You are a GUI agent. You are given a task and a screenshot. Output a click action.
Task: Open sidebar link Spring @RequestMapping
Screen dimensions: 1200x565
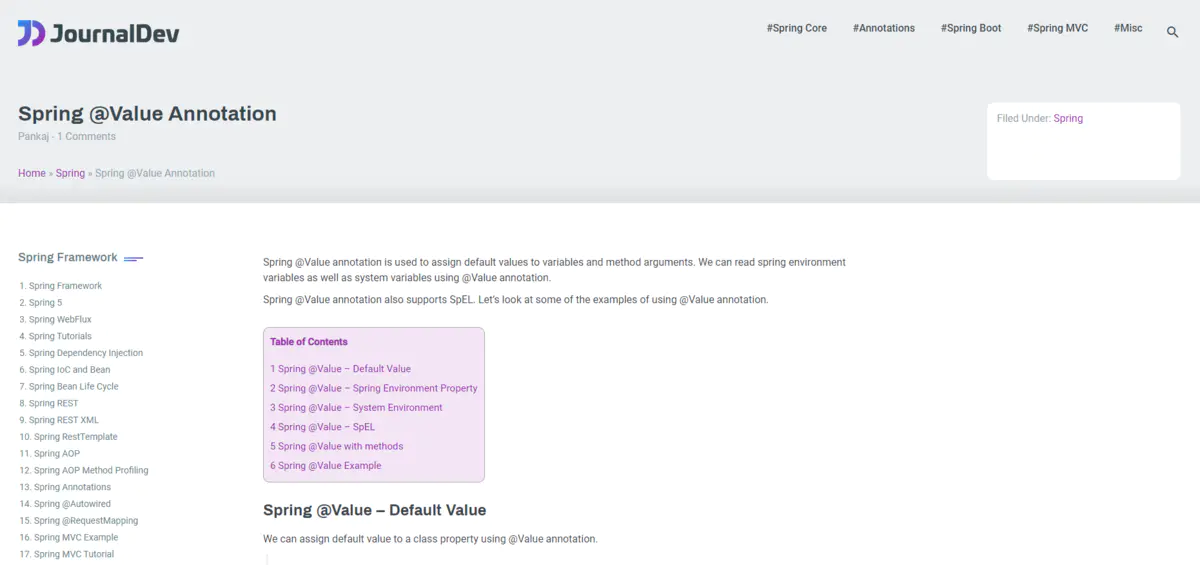pos(86,521)
